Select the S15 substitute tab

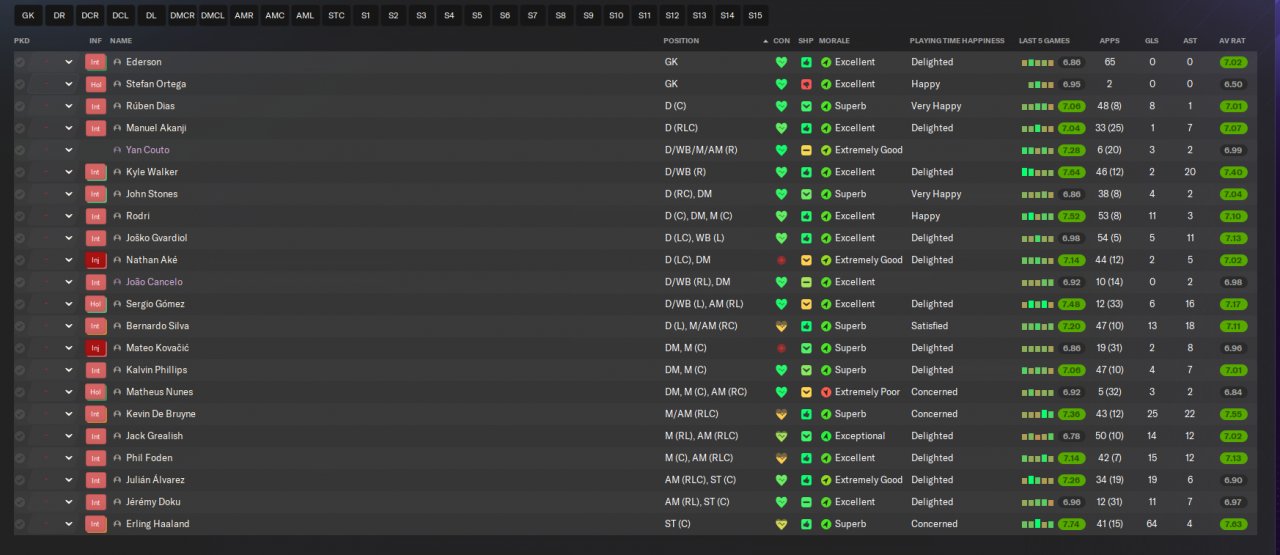[x=755, y=15]
